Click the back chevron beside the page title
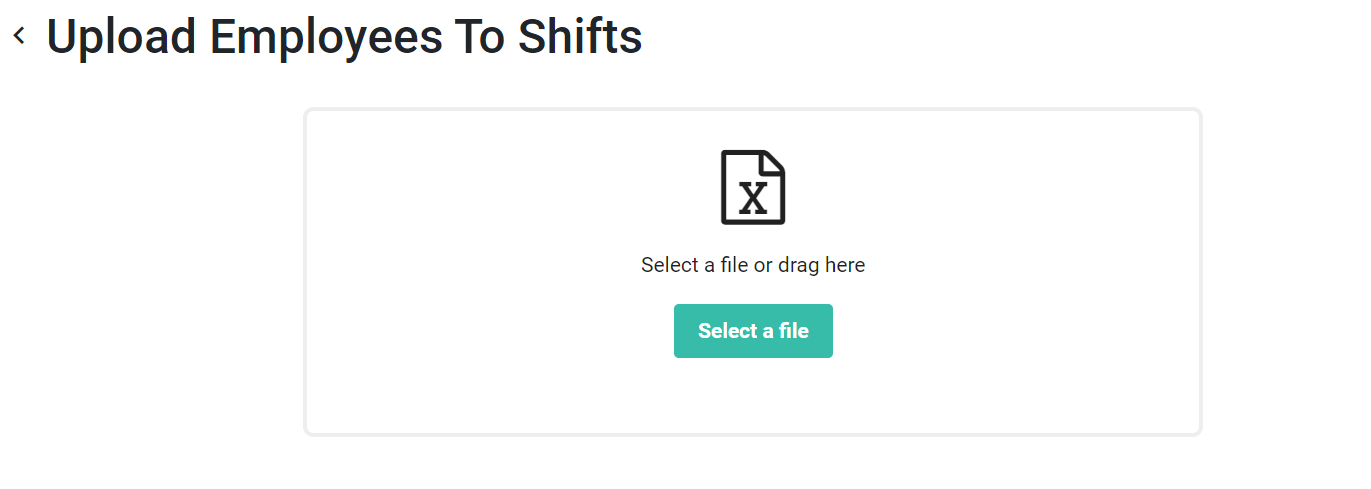Image resolution: width=1371 pixels, height=489 pixels. tap(19, 36)
